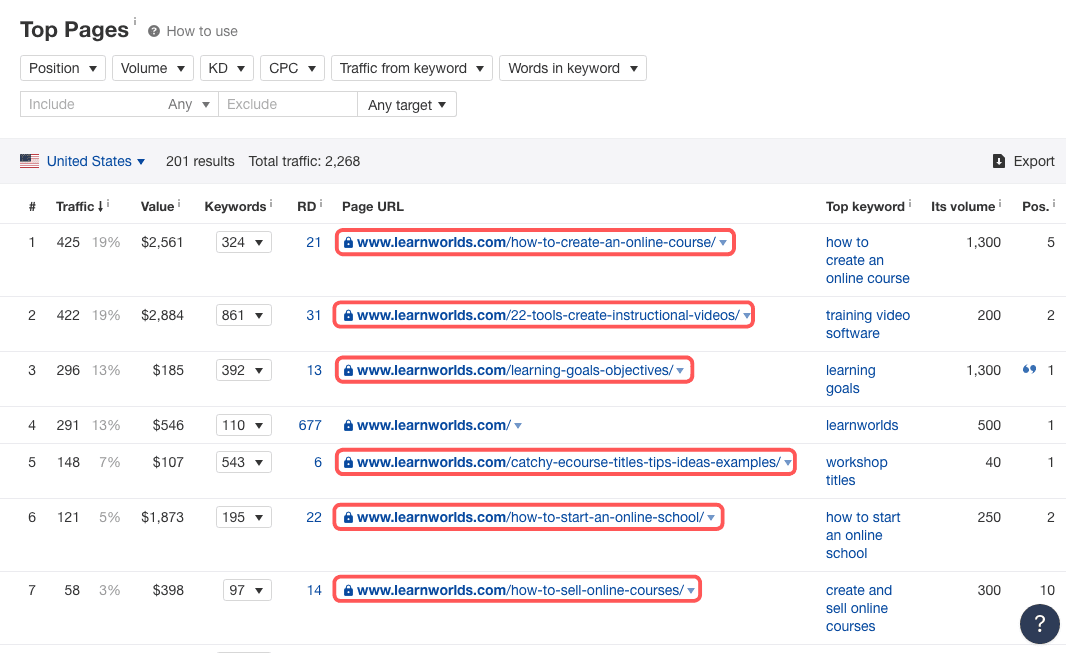
Task: Click the info icon on the Keywords column header
Action: [271, 201]
